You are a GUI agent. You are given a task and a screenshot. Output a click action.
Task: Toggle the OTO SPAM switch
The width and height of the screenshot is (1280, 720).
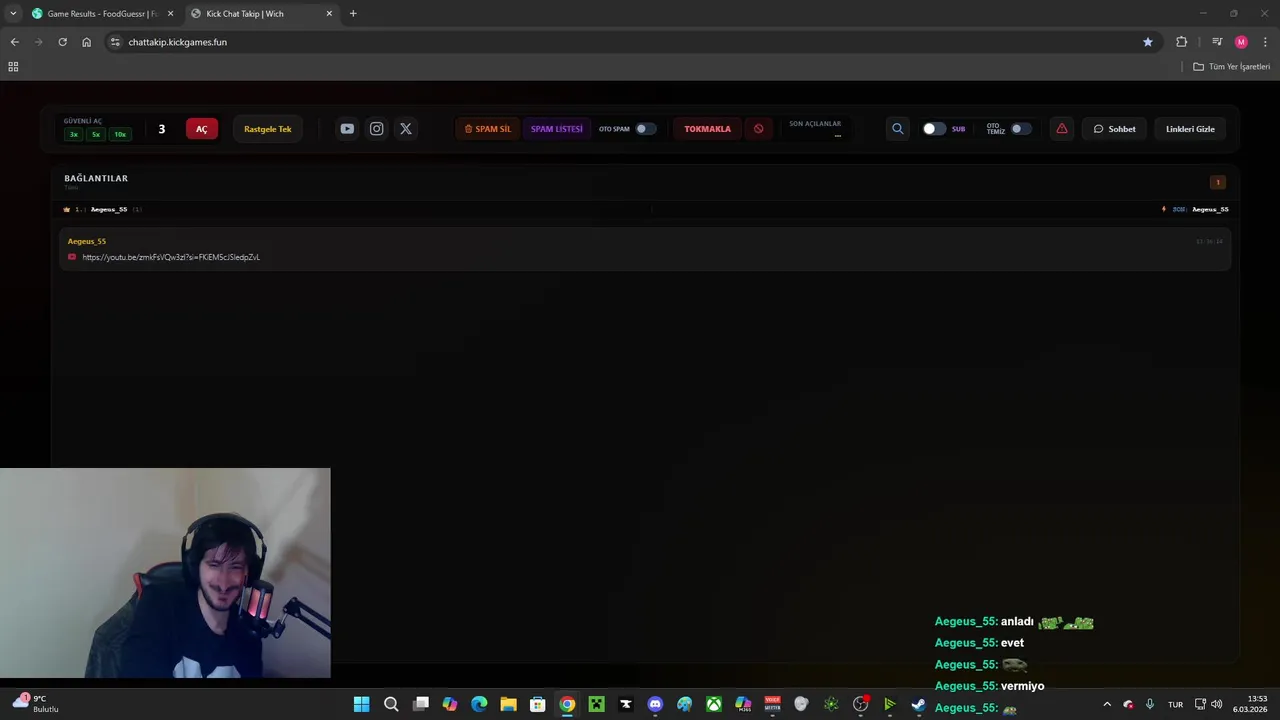pyautogui.click(x=646, y=129)
